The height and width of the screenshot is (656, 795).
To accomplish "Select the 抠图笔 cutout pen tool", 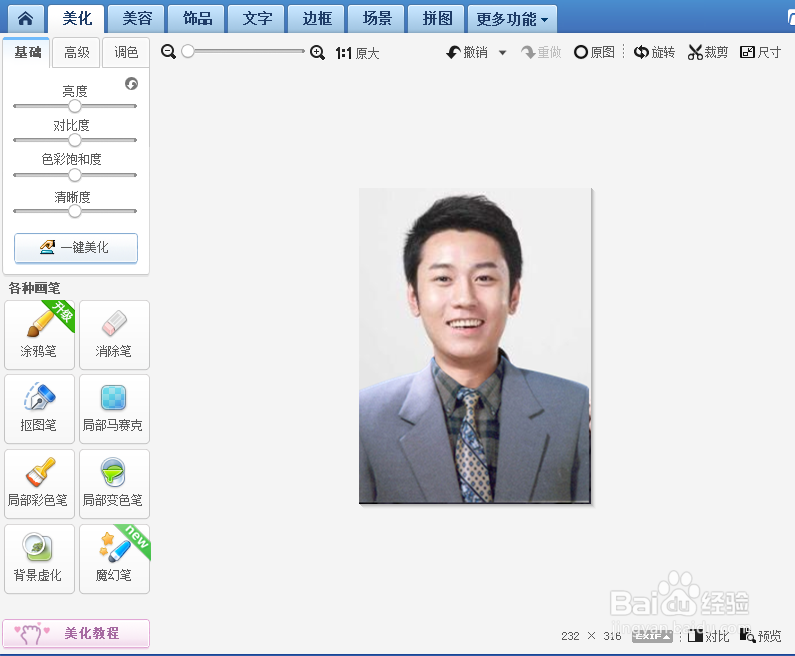I will pos(39,409).
